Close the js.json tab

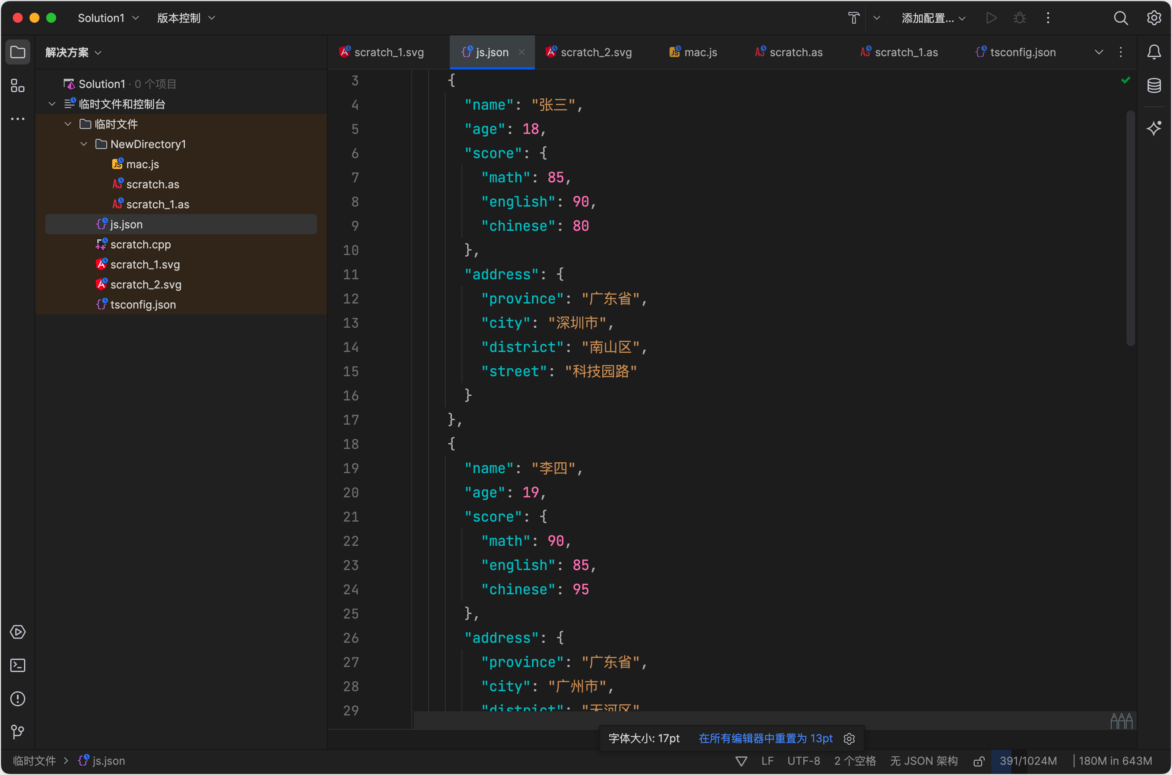pos(522,52)
